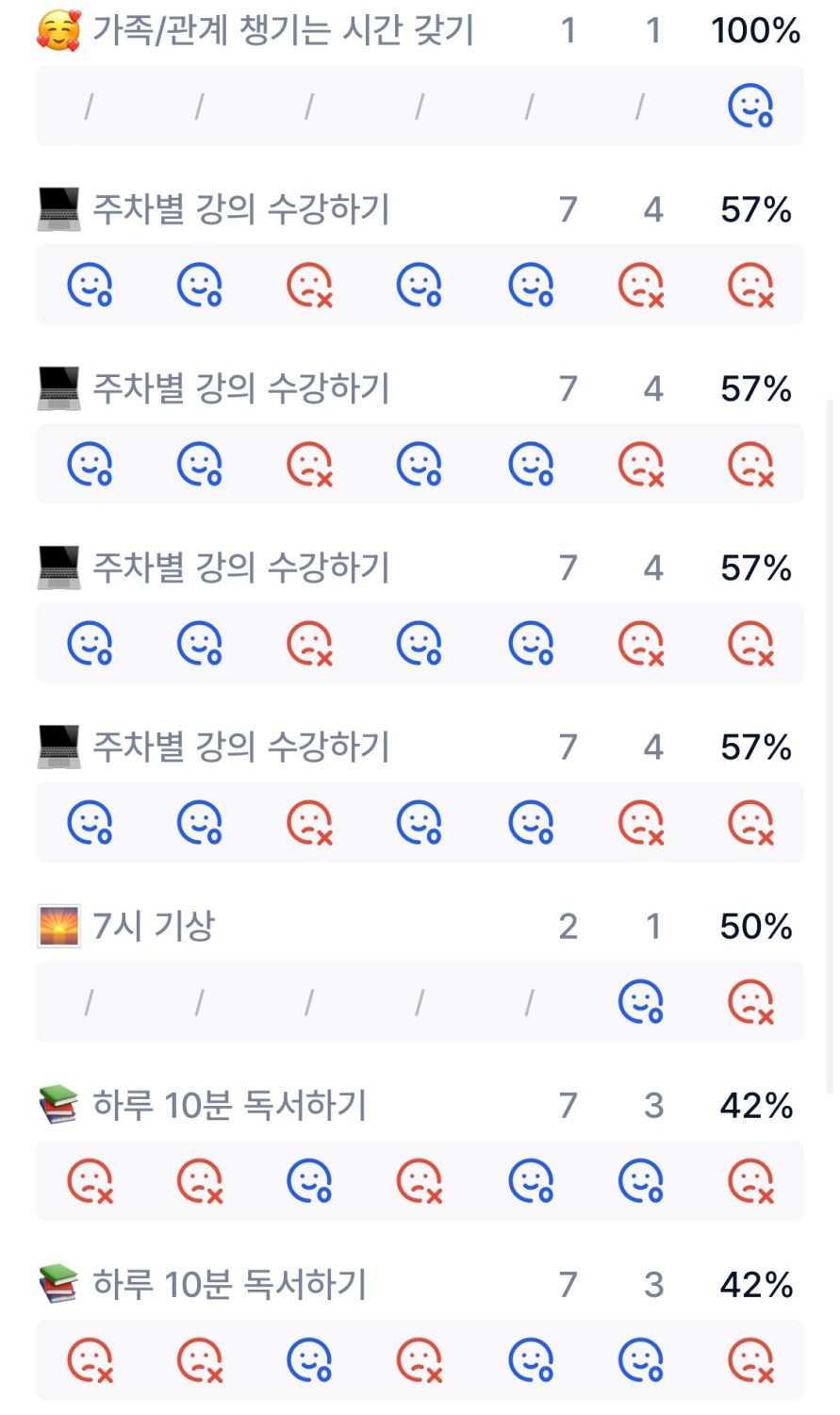Toggle the red sad face in the 7시 기상 row

751,1001
